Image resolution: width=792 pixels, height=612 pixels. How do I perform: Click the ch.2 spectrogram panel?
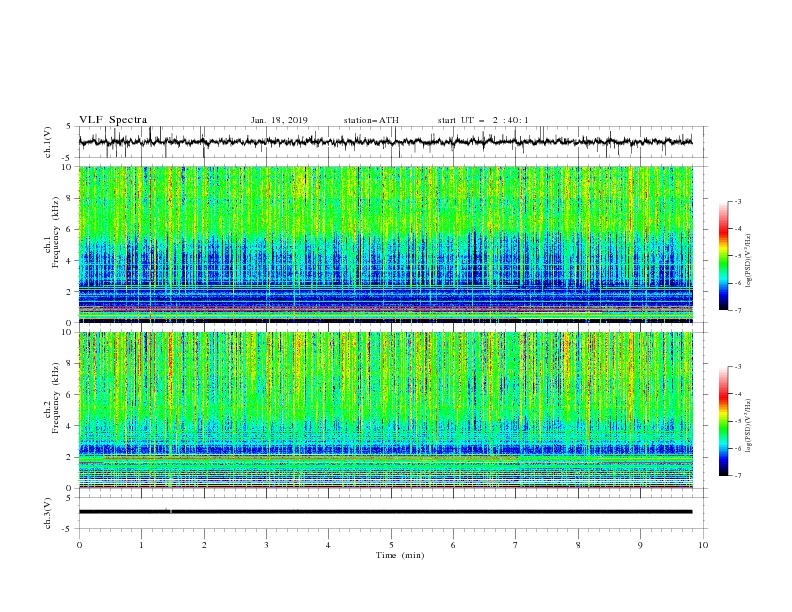[x=385, y=410]
